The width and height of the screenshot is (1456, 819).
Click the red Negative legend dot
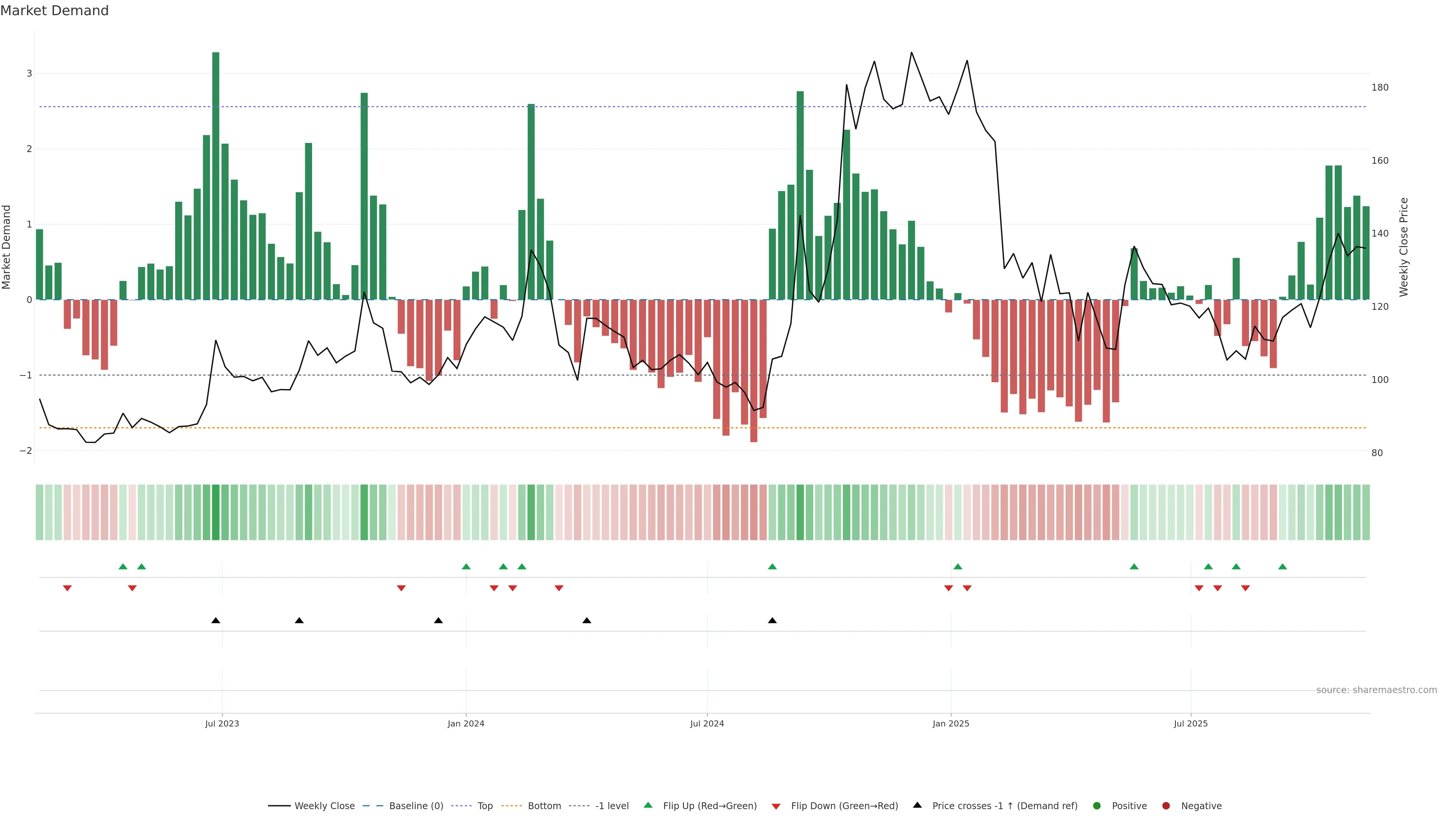tap(1166, 805)
